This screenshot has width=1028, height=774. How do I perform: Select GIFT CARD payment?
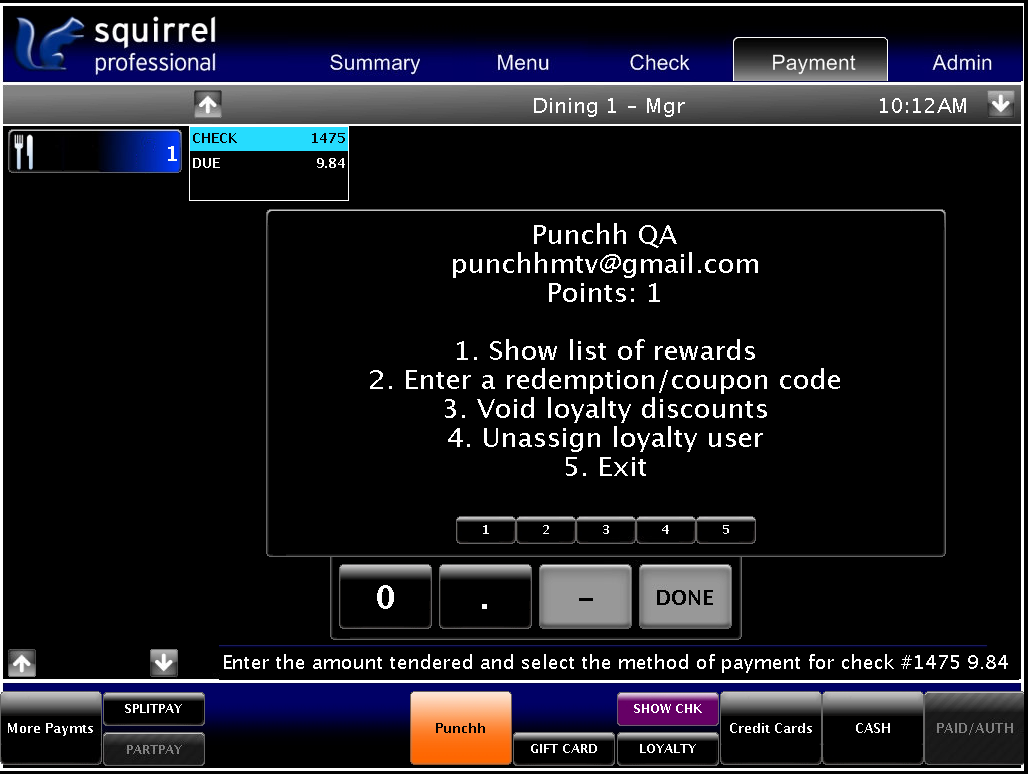coord(564,748)
